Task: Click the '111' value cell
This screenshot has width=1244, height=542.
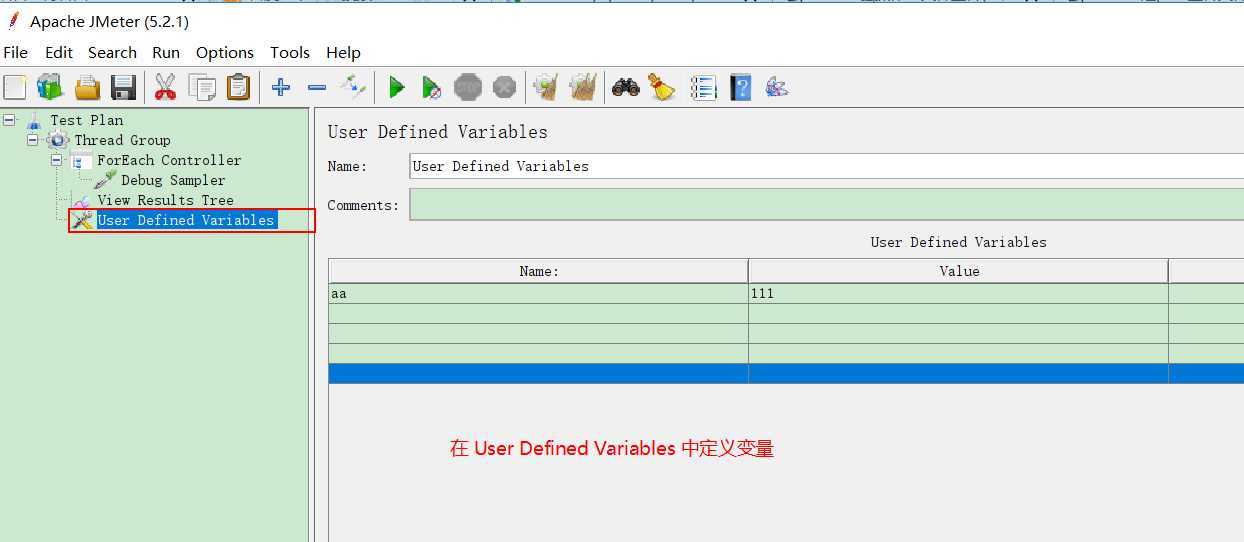Action: pyautogui.click(x=958, y=294)
